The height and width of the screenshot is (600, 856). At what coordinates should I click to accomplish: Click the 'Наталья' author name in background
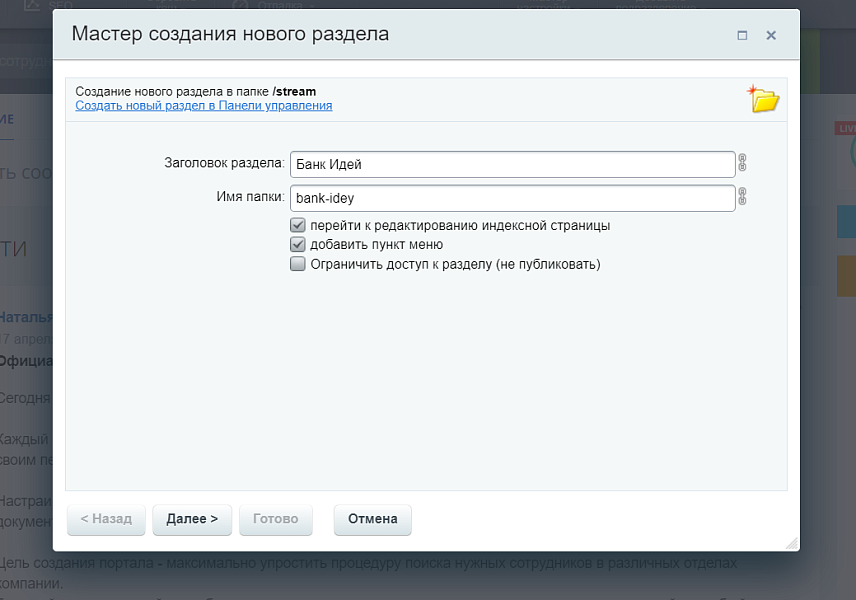pyautogui.click(x=26, y=317)
